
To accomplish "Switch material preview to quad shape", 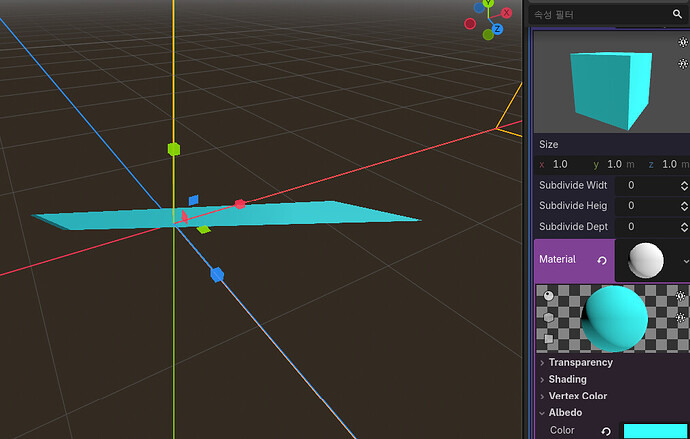I will pos(548,339).
